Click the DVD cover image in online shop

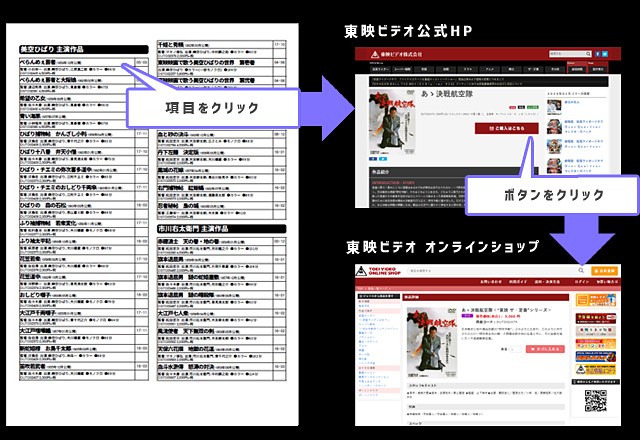(432, 342)
